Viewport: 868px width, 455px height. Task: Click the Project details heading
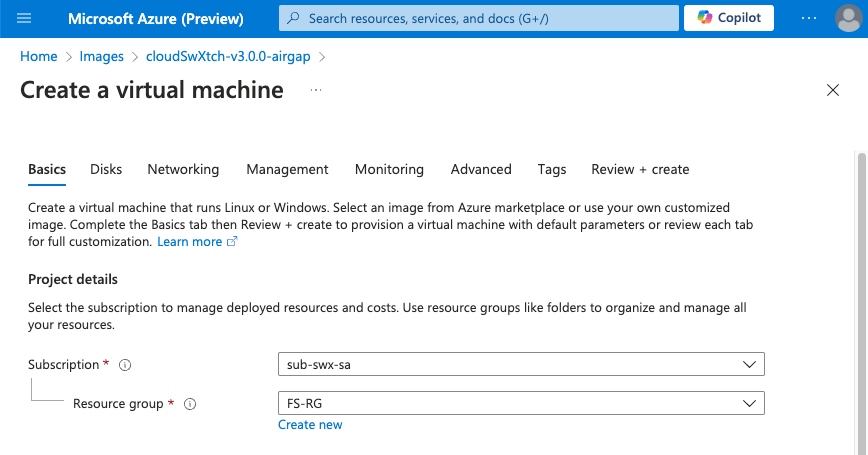[73, 280]
